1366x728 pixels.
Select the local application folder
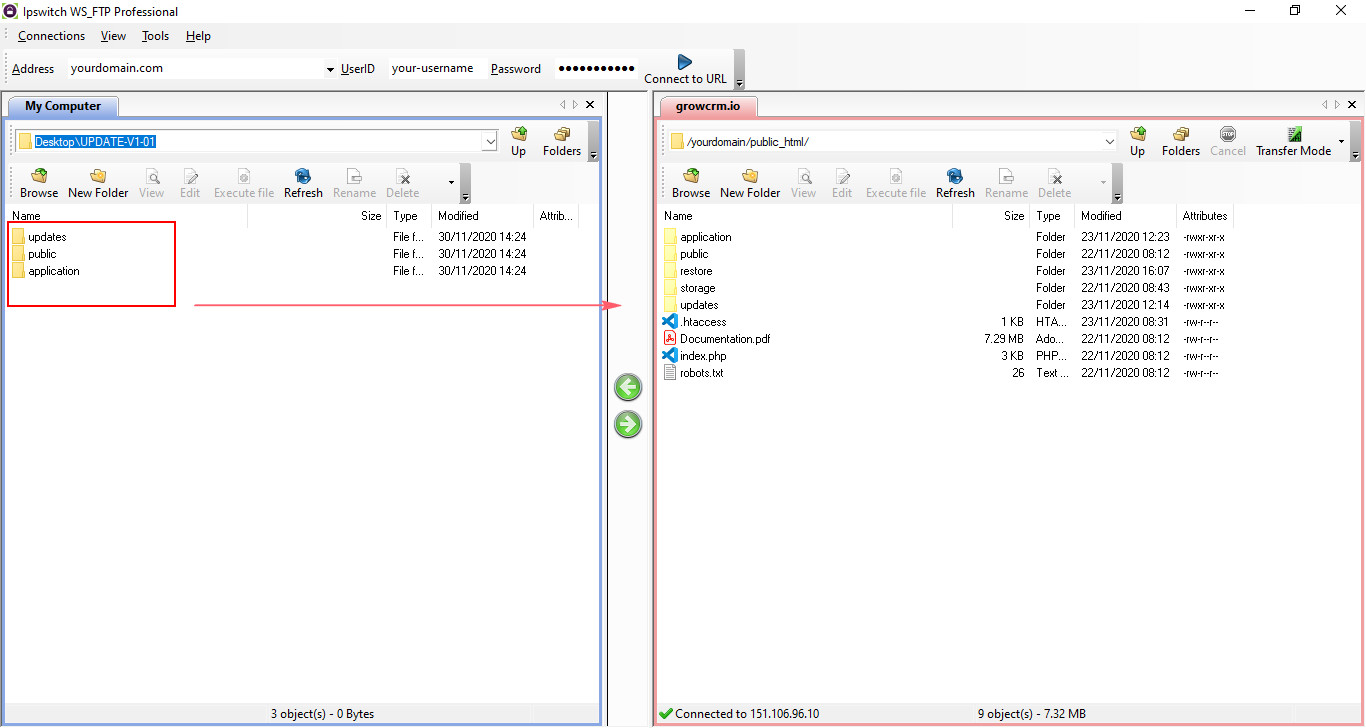[46, 271]
